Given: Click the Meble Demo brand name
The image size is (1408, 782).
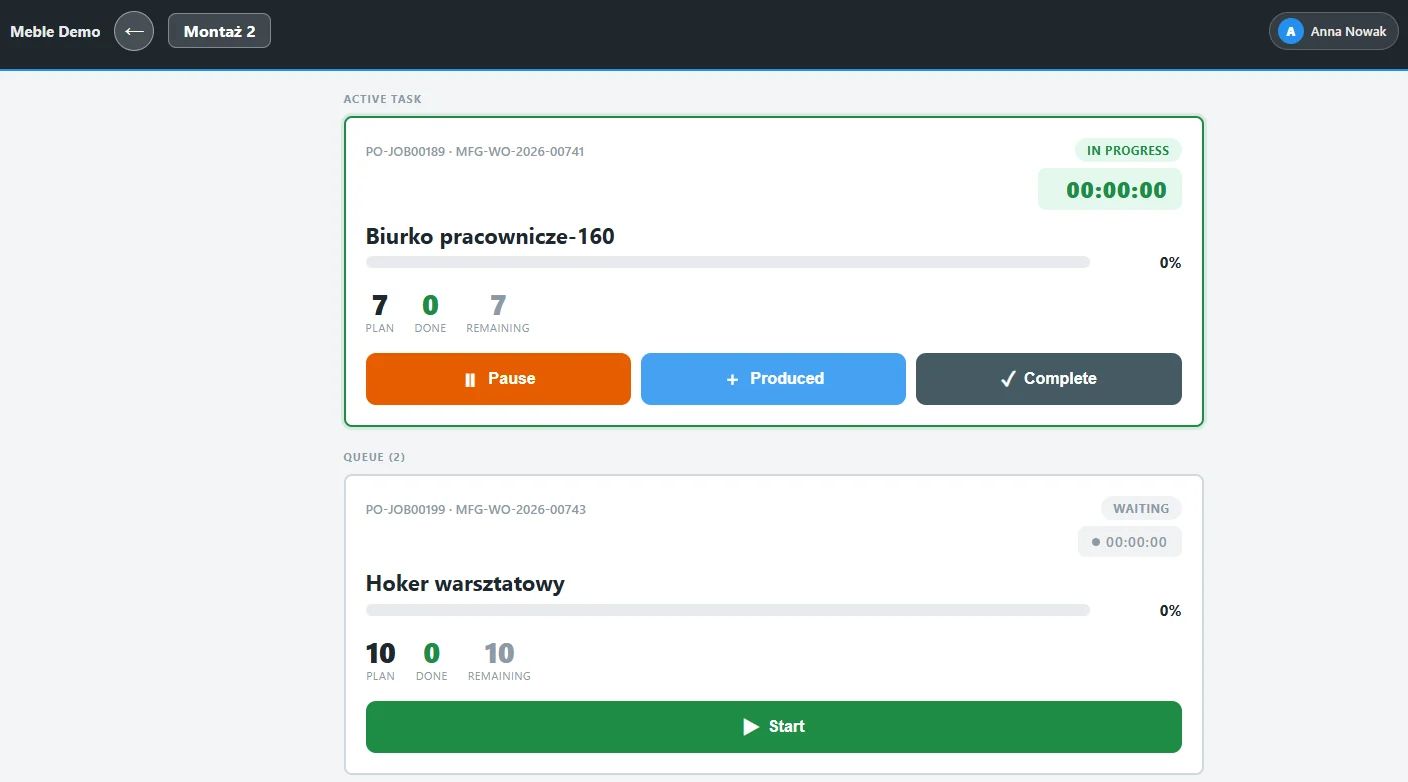Looking at the screenshot, I should 55,31.
